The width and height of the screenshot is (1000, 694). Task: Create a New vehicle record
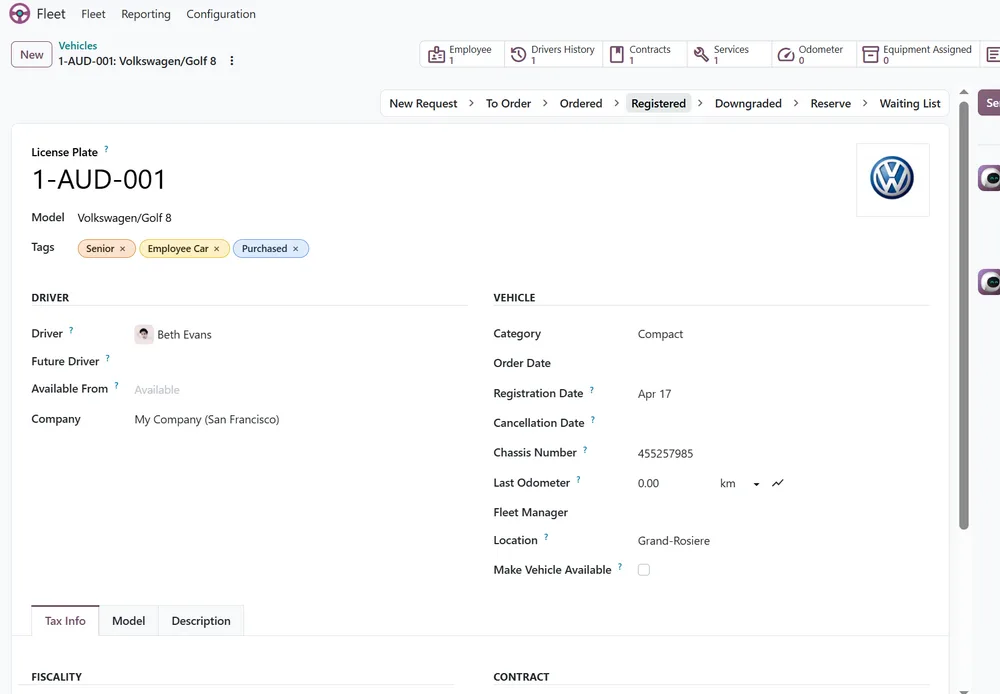click(32, 55)
